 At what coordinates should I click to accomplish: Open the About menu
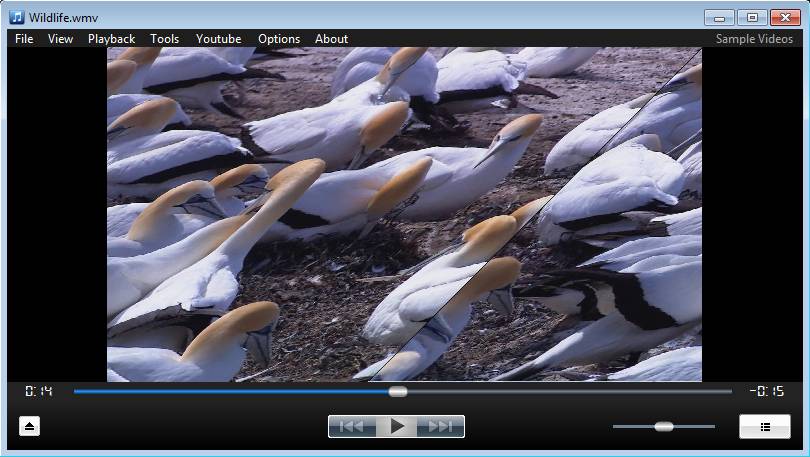[331, 39]
